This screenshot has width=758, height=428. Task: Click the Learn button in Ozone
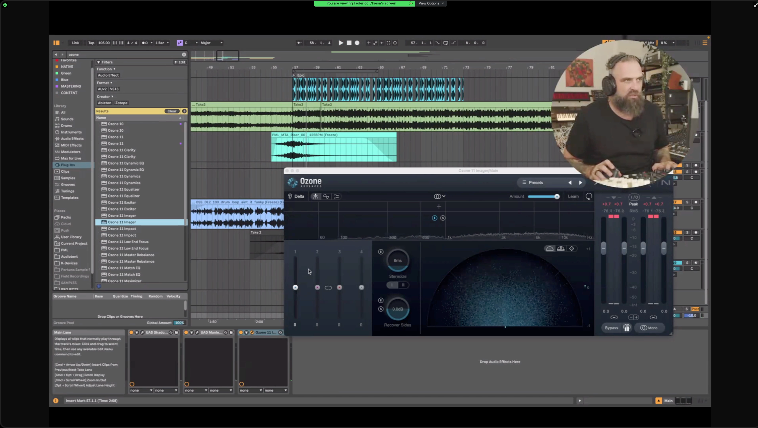[x=573, y=196]
